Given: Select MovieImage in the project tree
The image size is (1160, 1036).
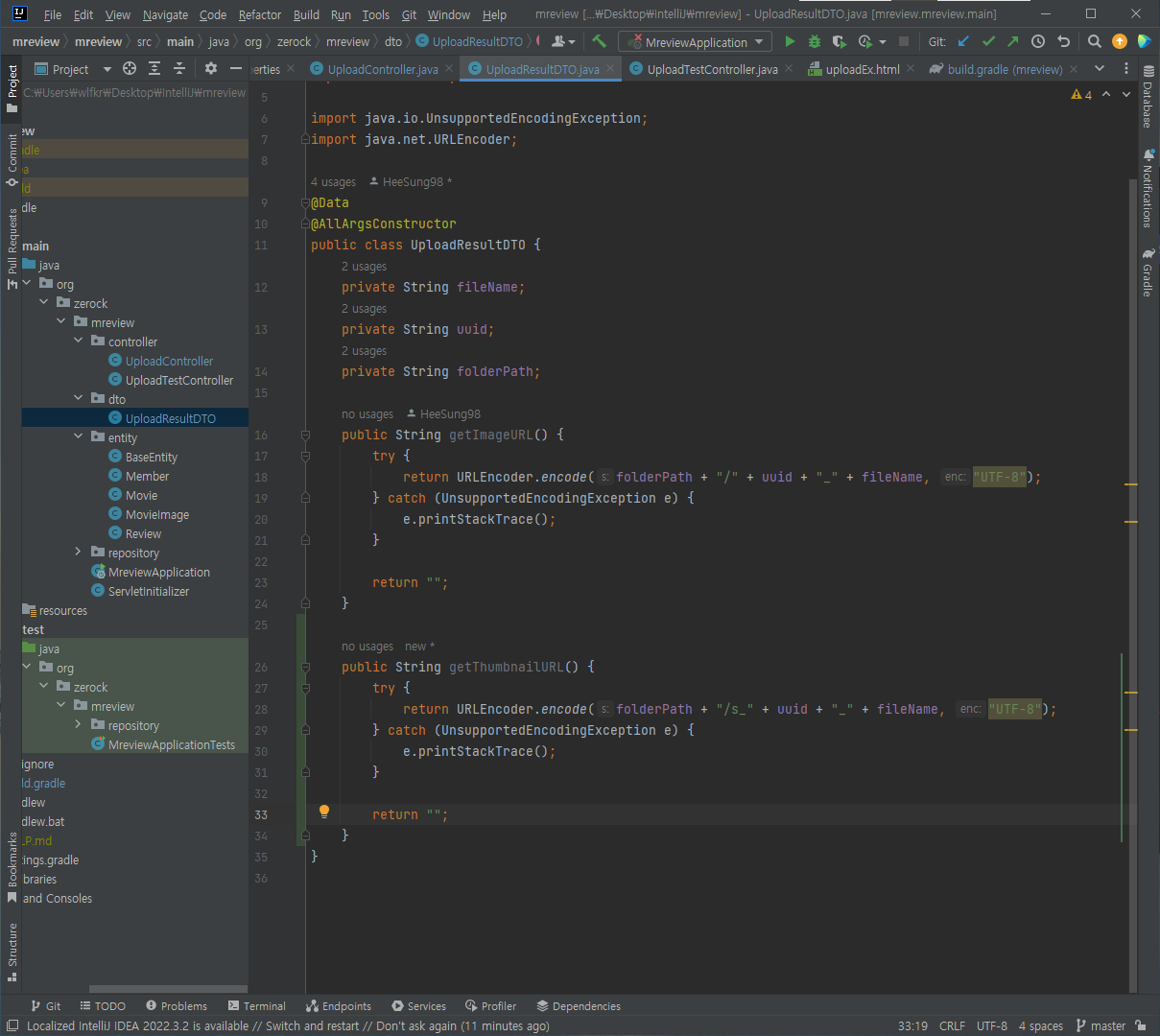Looking at the screenshot, I should click(157, 514).
